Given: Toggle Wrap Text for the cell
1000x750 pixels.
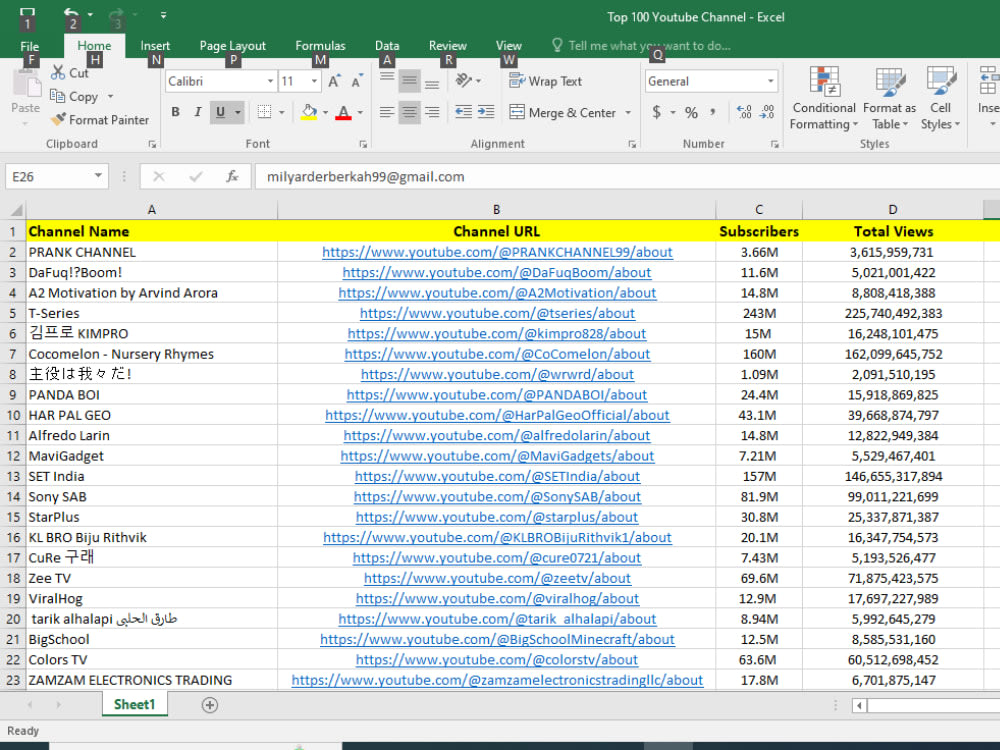Looking at the screenshot, I should point(545,81).
